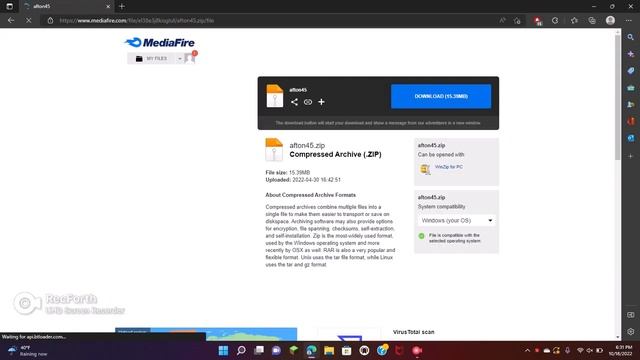
Task: Click the MediaFire logo
Action: click(160, 42)
